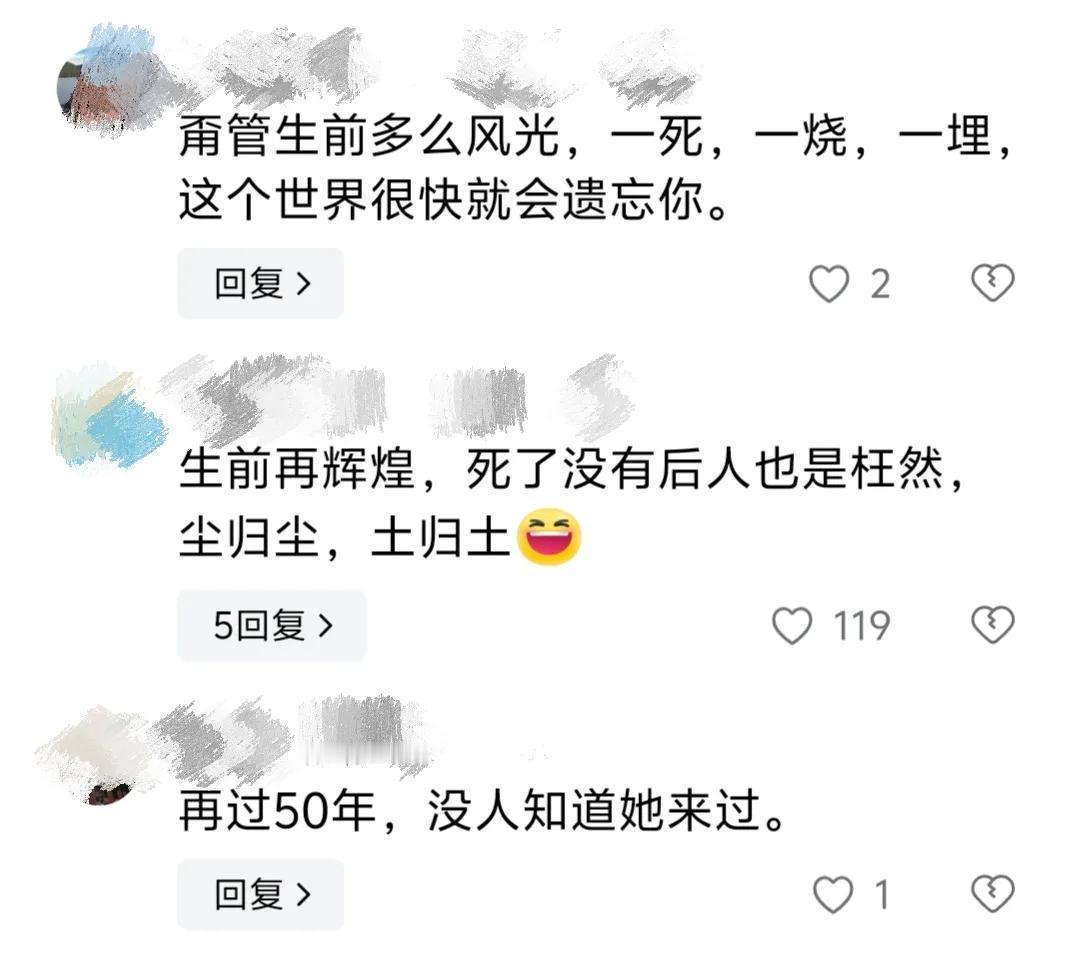
Task: Click the chevron beside first 回复
Action: coord(303,283)
